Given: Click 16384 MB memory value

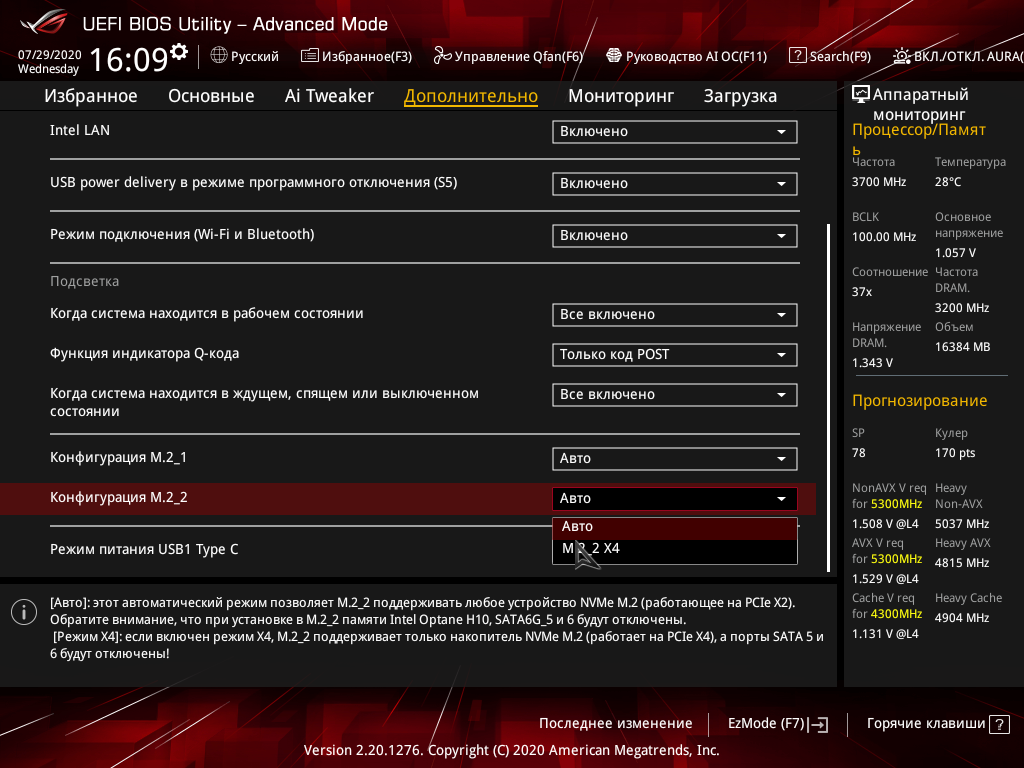Looking at the screenshot, I should pyautogui.click(x=963, y=347).
